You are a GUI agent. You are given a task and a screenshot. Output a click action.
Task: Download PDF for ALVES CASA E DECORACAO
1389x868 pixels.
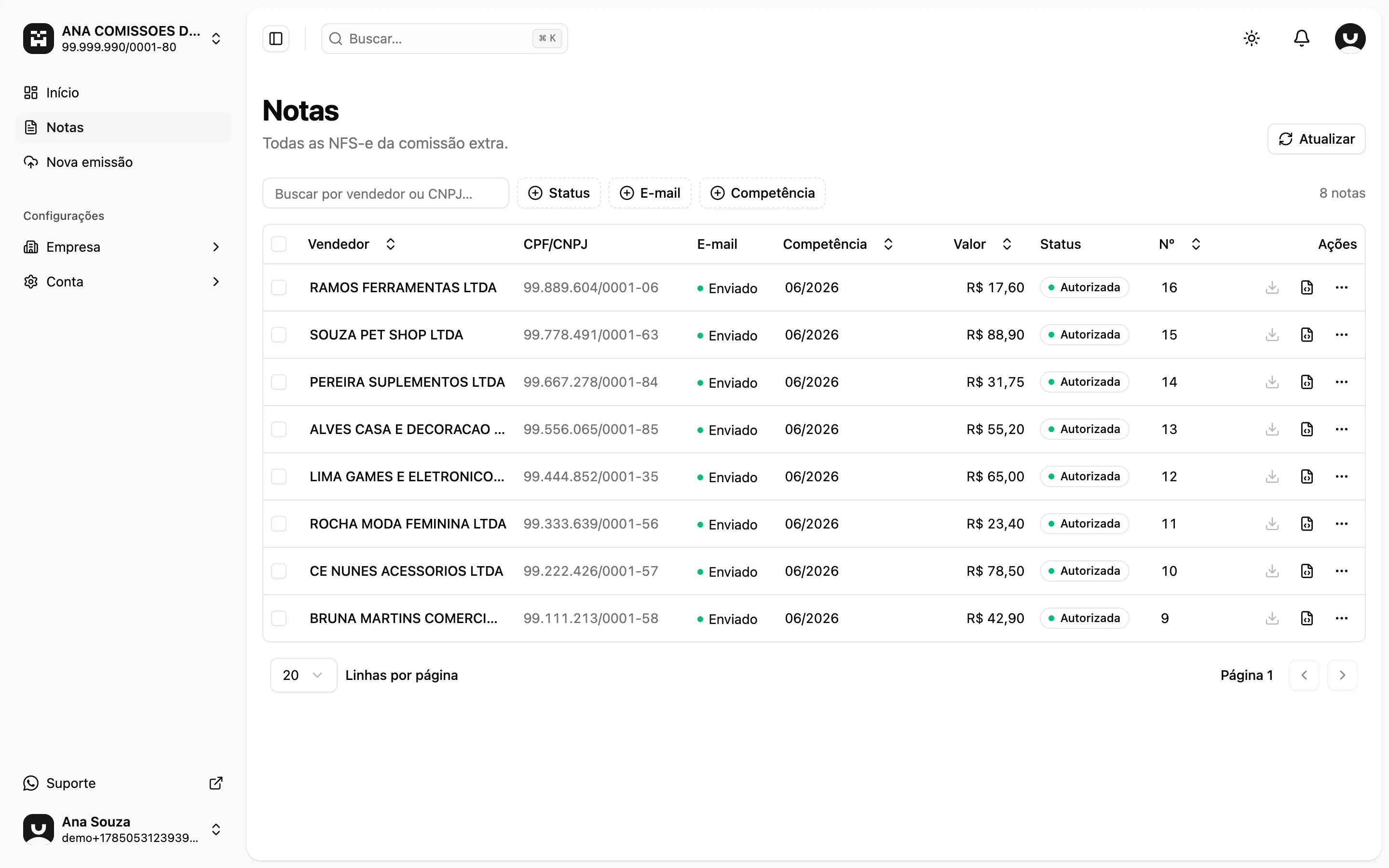tap(1272, 429)
